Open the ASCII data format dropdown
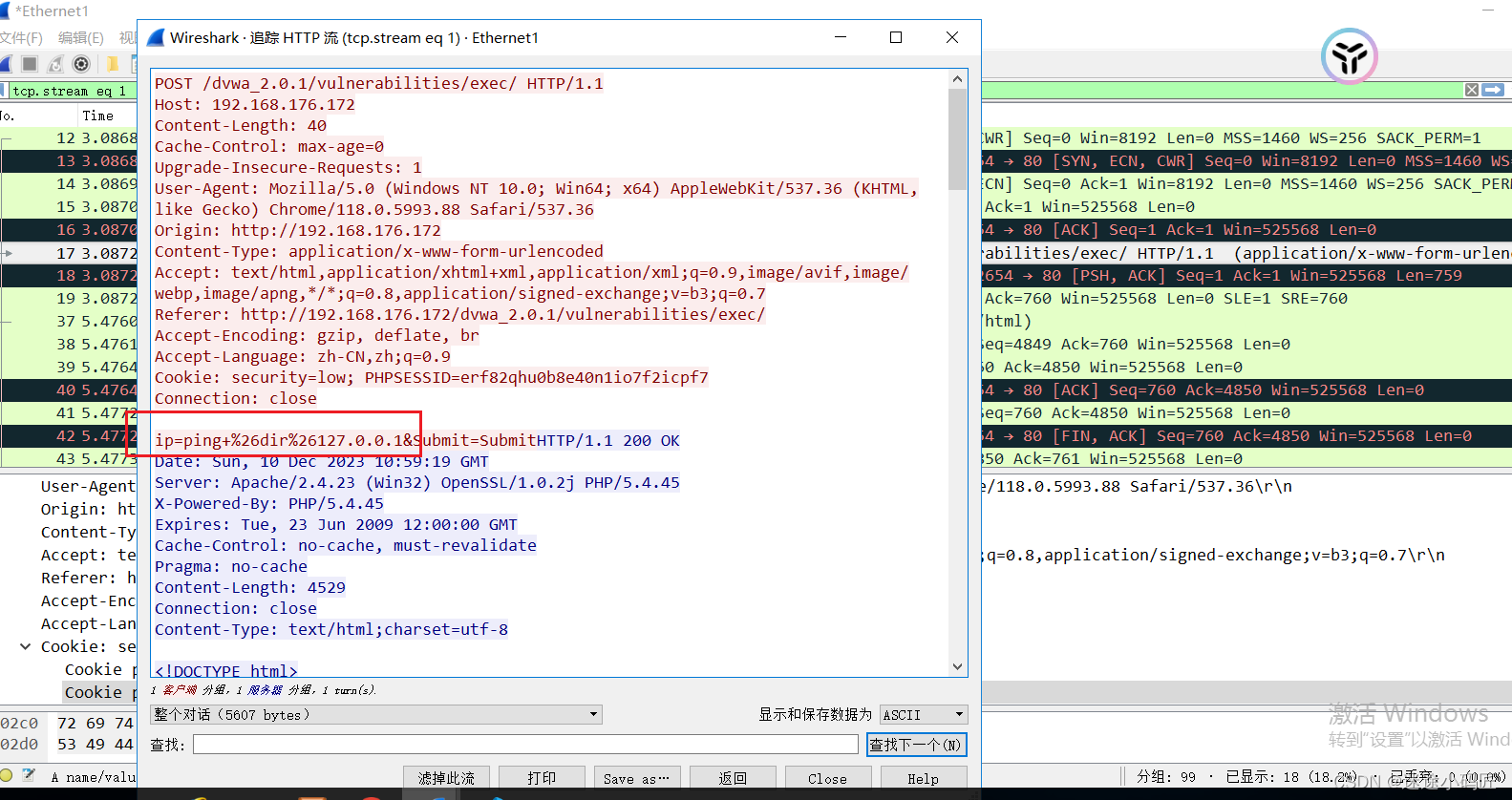 [924, 714]
